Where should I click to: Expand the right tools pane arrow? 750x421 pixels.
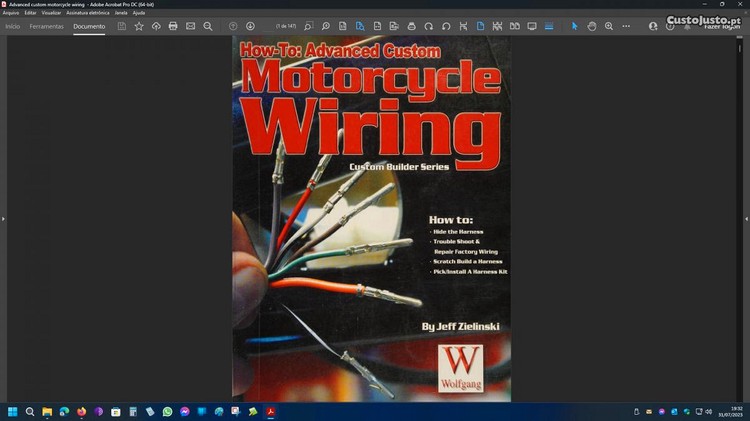pos(745,218)
